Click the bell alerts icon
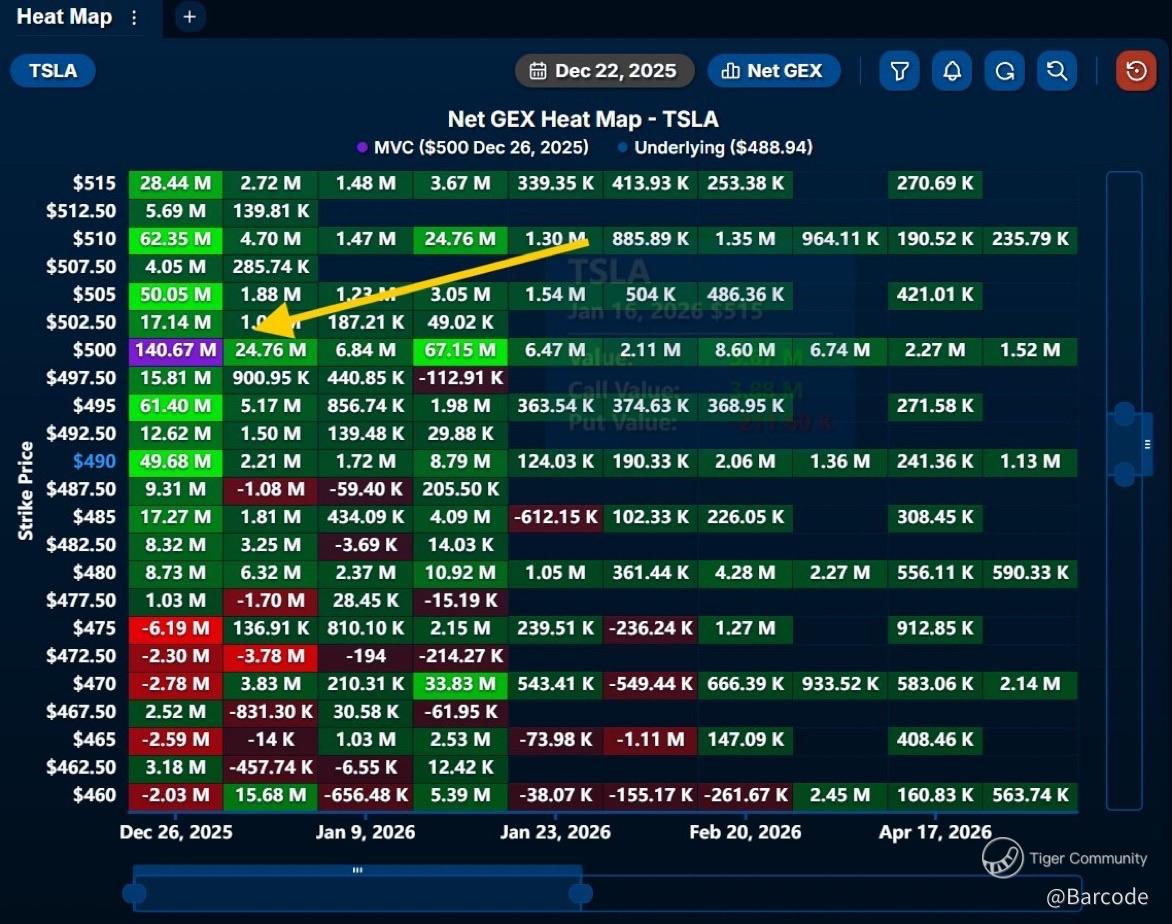The image size is (1172, 924). pyautogui.click(x=952, y=71)
